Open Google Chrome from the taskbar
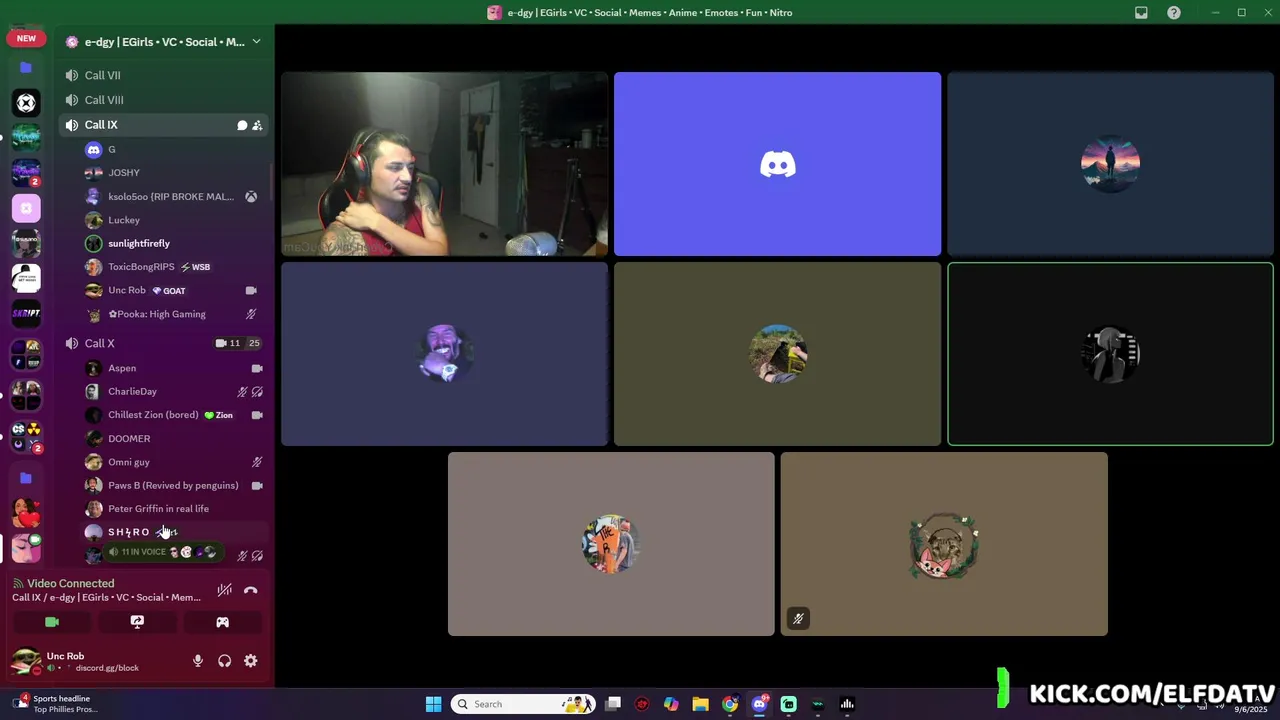The width and height of the screenshot is (1280, 720). (730, 704)
